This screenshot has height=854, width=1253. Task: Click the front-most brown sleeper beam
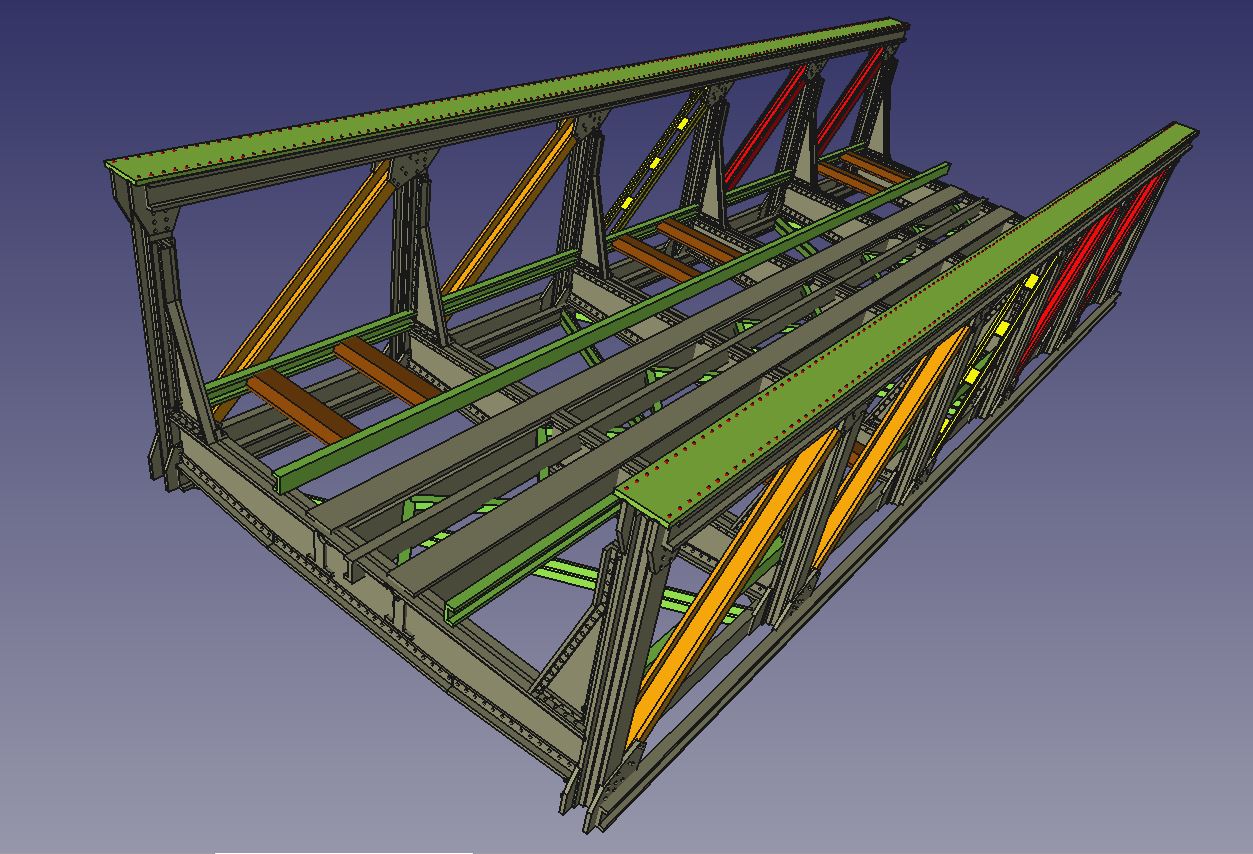[300, 405]
